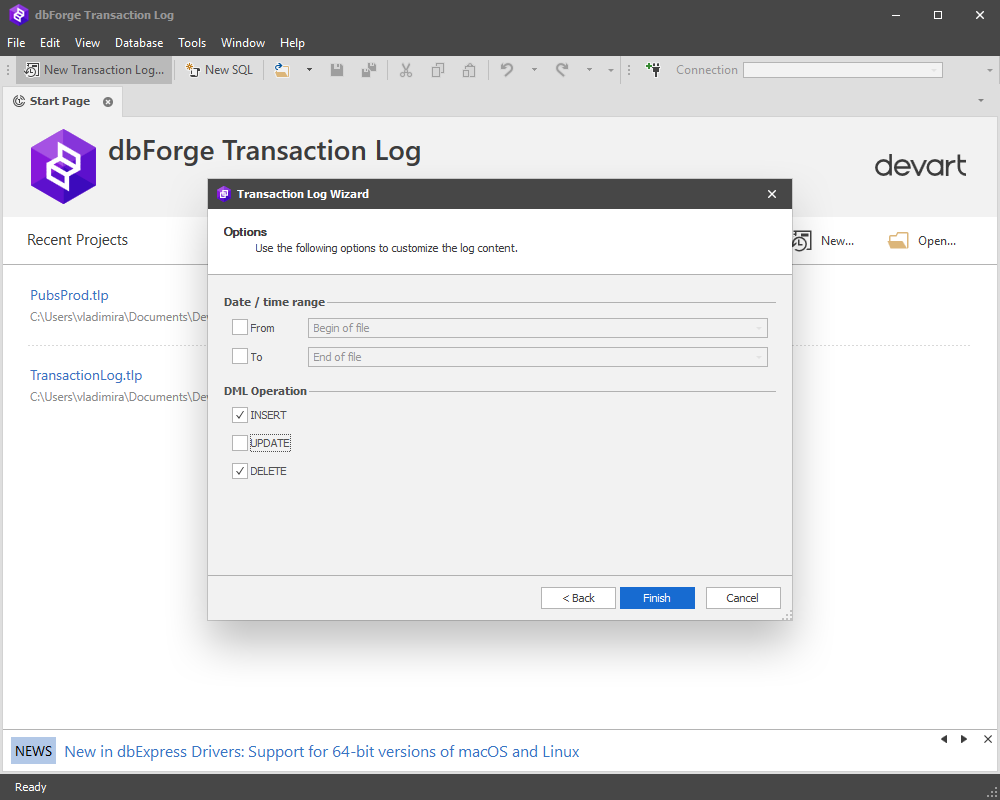Click the Copy toolbar icon
This screenshot has width=1000, height=800.
[x=438, y=70]
